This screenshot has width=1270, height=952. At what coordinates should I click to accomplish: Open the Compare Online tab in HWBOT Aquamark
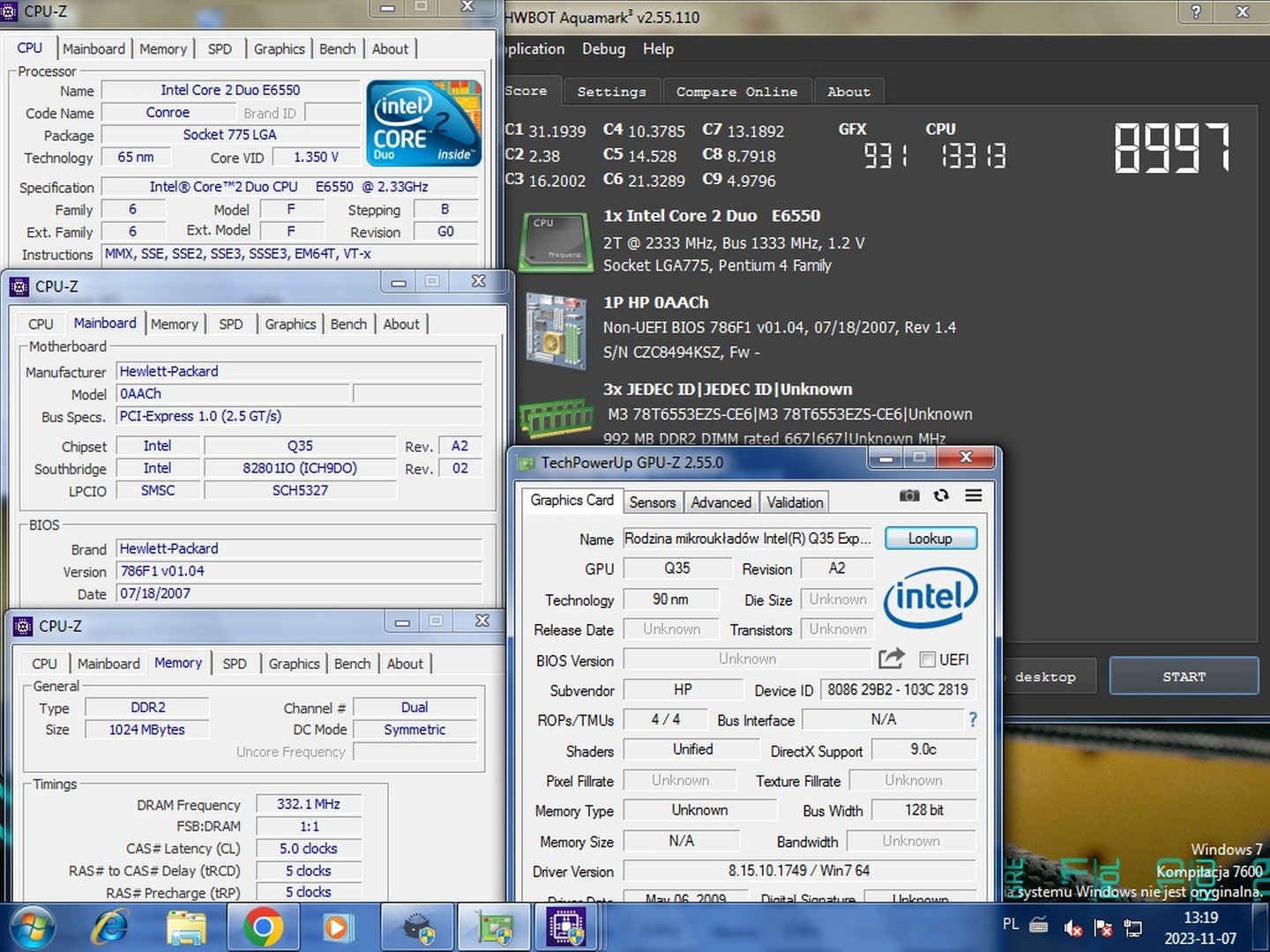(736, 92)
